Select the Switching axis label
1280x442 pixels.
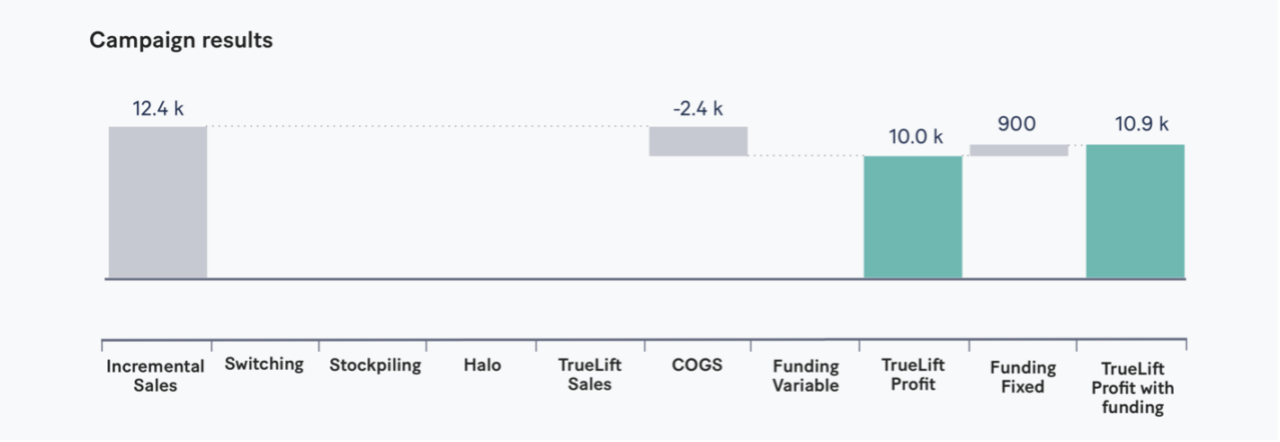[x=264, y=364]
